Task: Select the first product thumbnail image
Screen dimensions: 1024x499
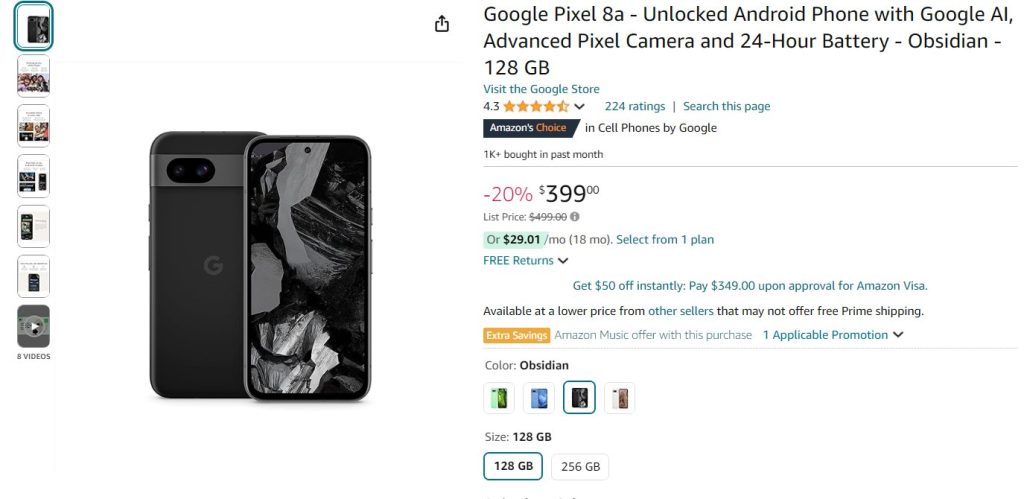Action: pyautogui.click(x=33, y=27)
